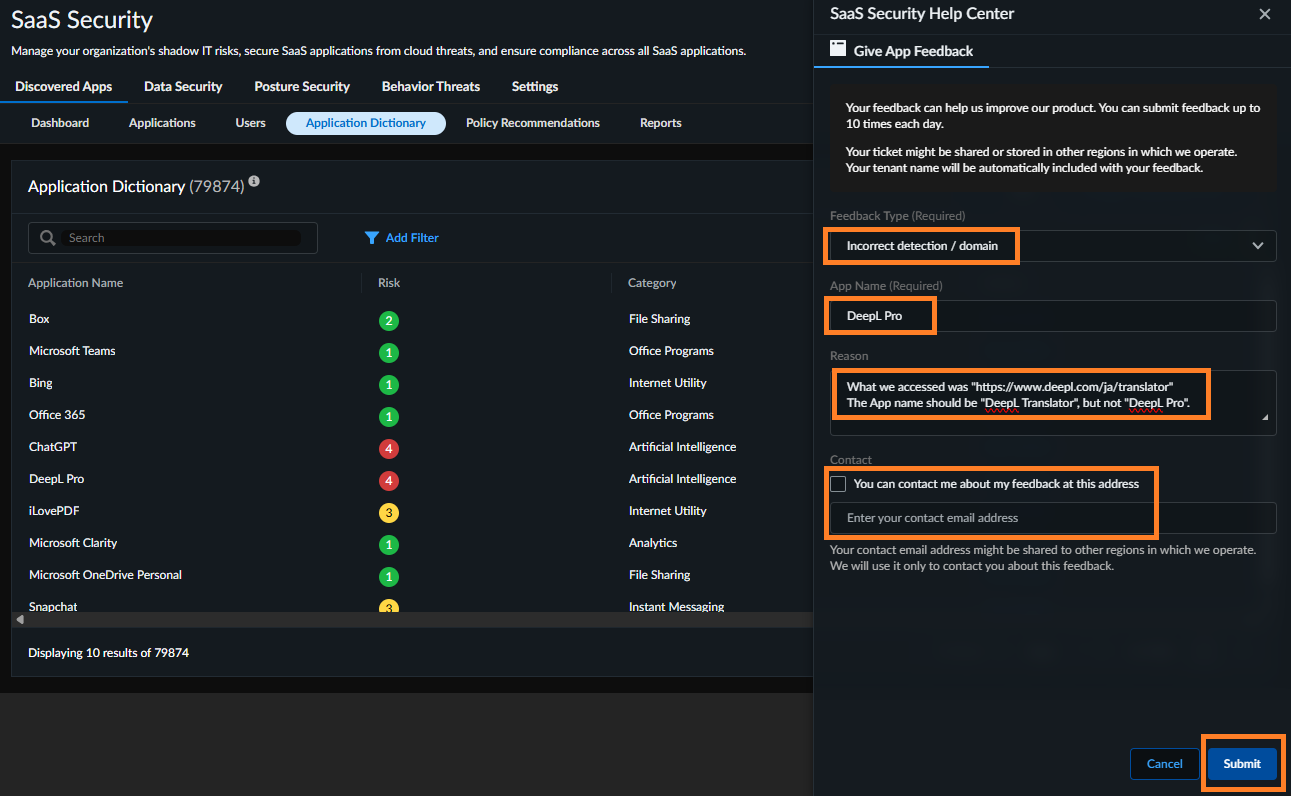Go to the Dashboard sub-tab
This screenshot has width=1291, height=796.
point(60,123)
